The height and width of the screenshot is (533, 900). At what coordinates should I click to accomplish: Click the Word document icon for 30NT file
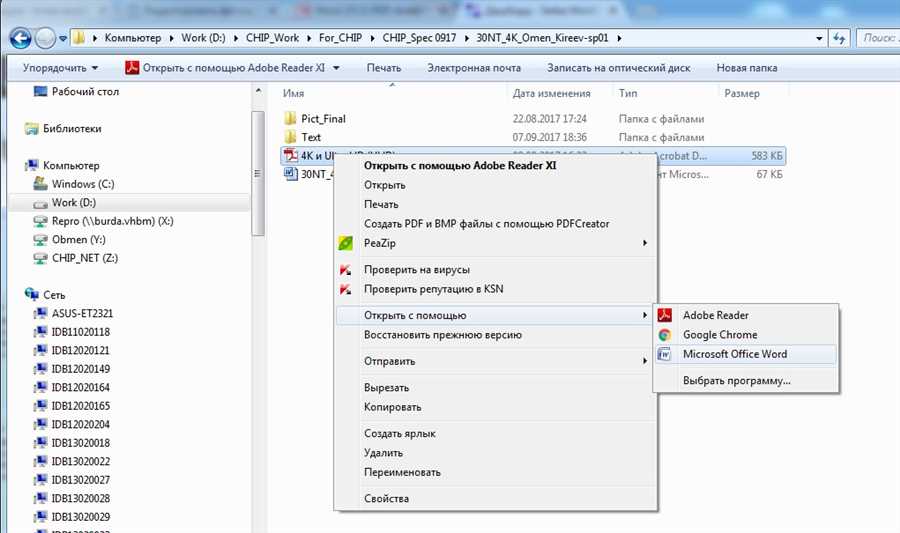(x=290, y=173)
